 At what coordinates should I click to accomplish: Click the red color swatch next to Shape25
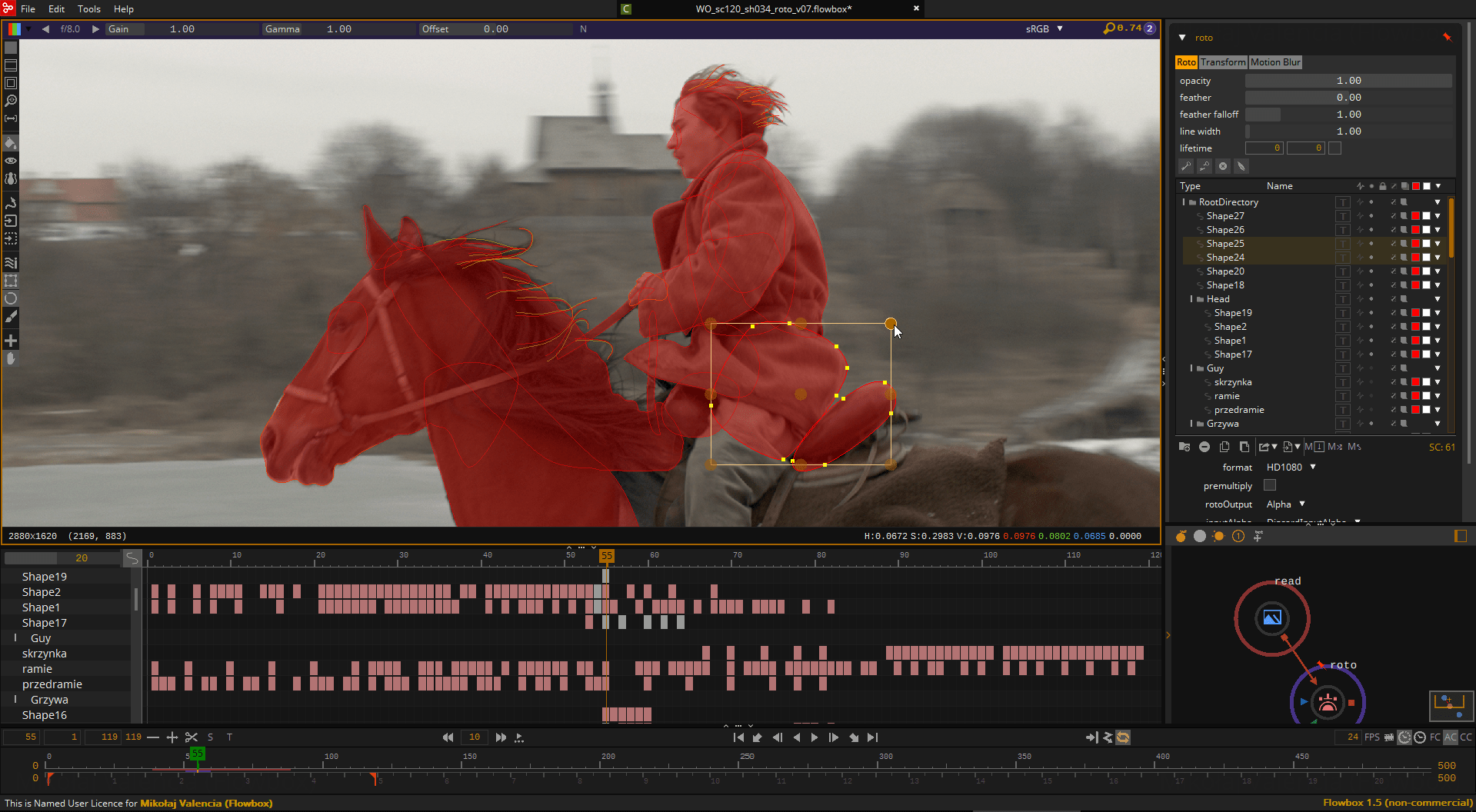click(1415, 243)
